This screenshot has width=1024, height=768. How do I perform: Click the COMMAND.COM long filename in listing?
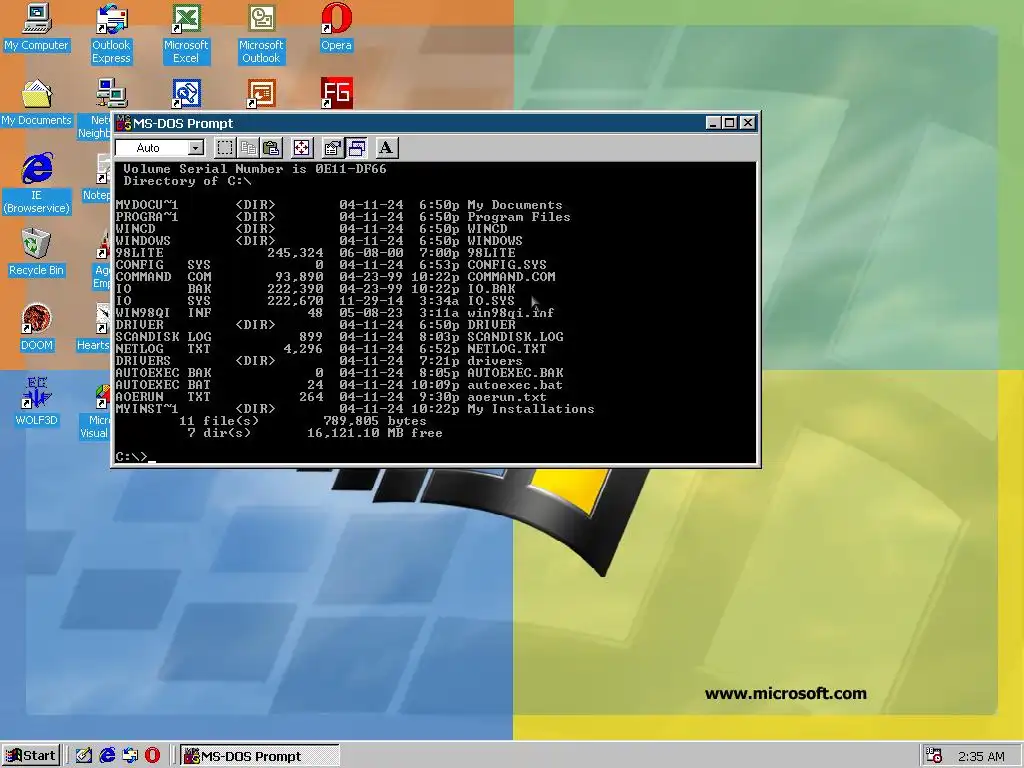point(511,276)
